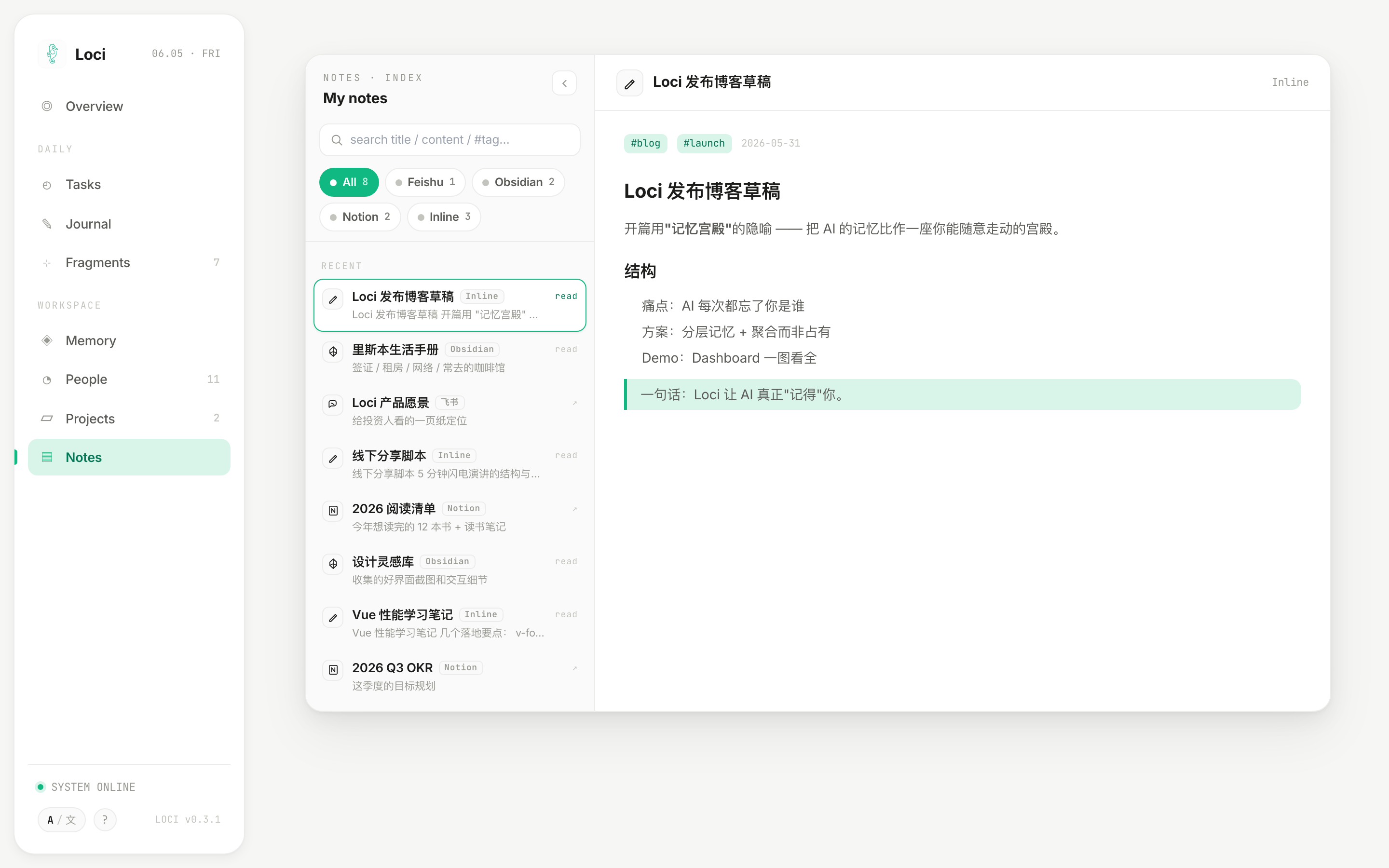The height and width of the screenshot is (868, 1389).
Task: Filter notes by Obsidian source
Action: [x=518, y=183]
